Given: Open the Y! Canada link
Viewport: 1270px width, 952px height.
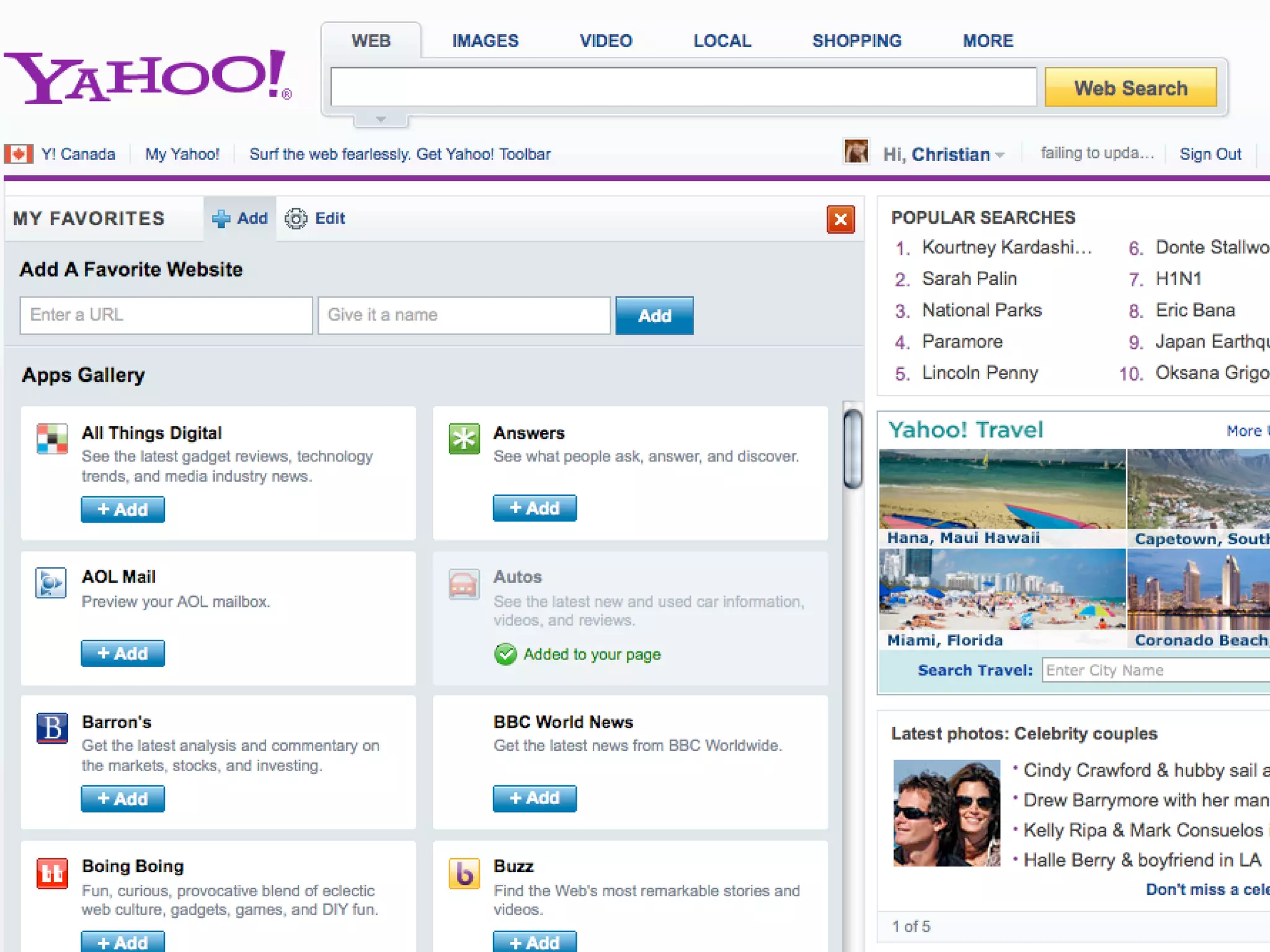Looking at the screenshot, I should pos(78,154).
